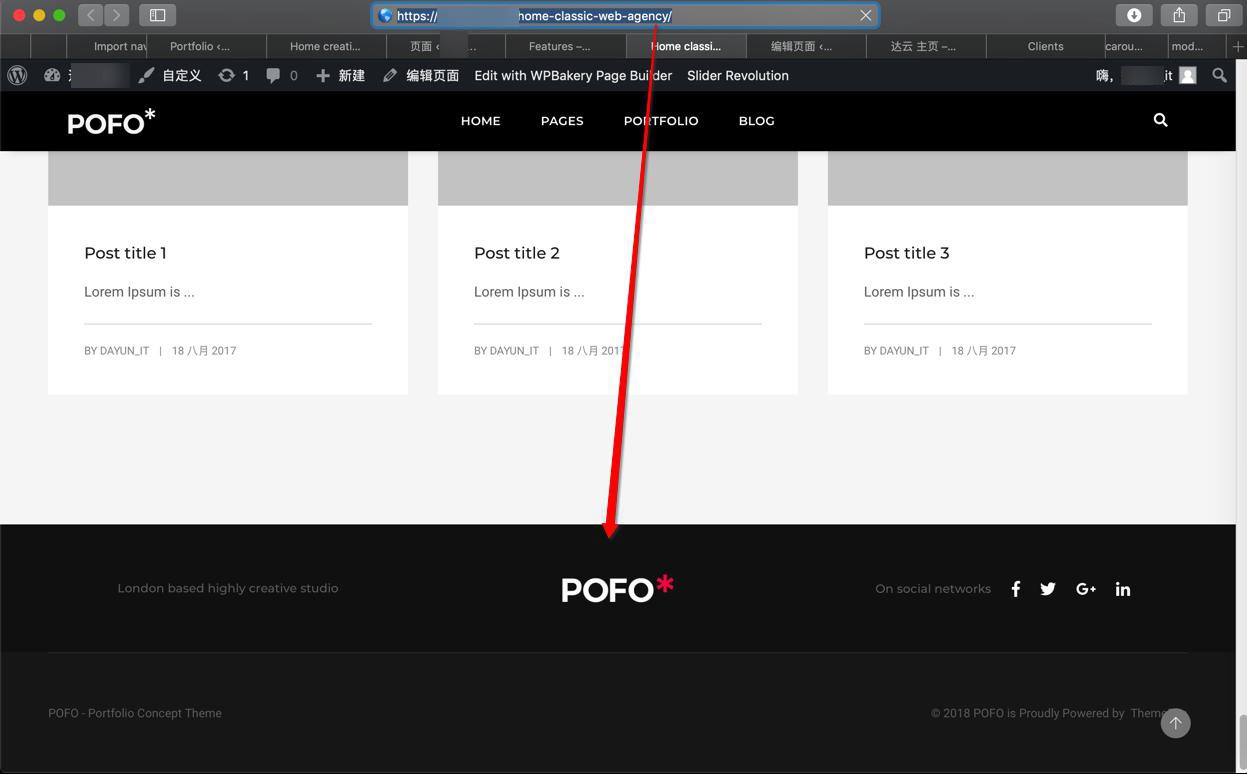Open footer Google Plus icon
The image size is (1247, 774).
pyautogui.click(x=1086, y=589)
